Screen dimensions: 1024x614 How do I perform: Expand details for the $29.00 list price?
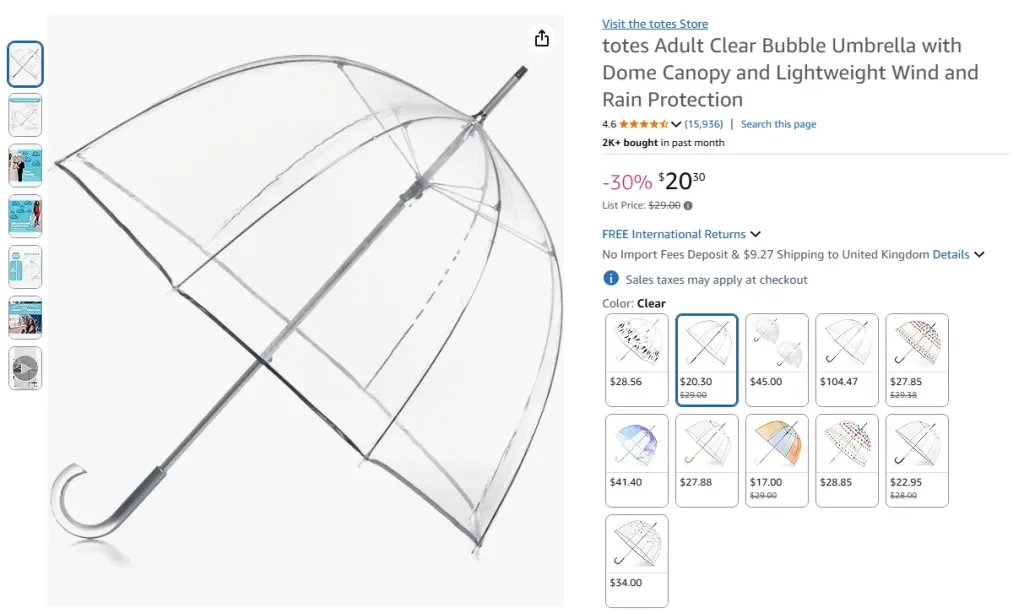click(x=688, y=204)
